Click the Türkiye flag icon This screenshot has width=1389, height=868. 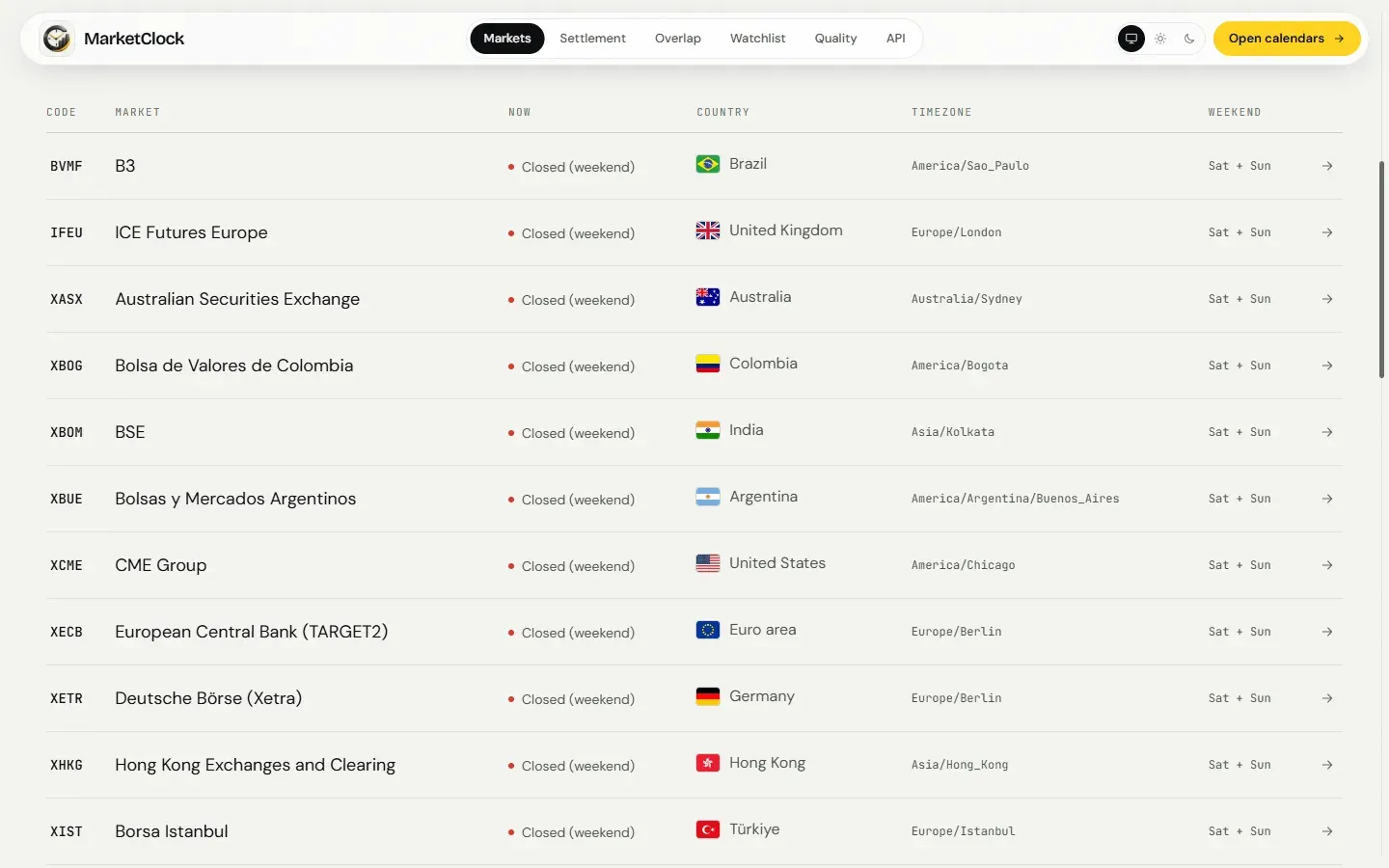coord(708,829)
